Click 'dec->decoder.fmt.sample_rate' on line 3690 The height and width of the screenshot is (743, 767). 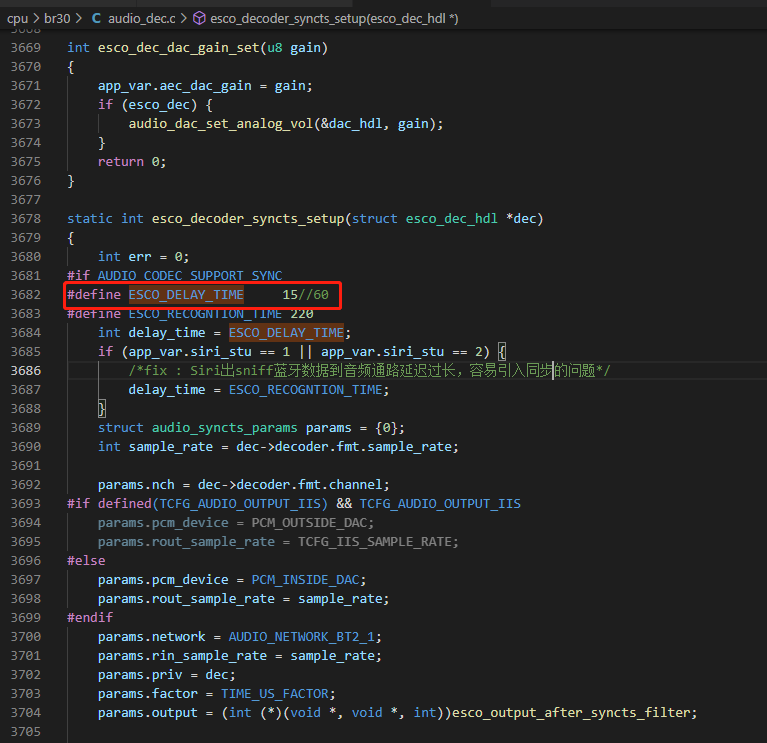(344, 447)
